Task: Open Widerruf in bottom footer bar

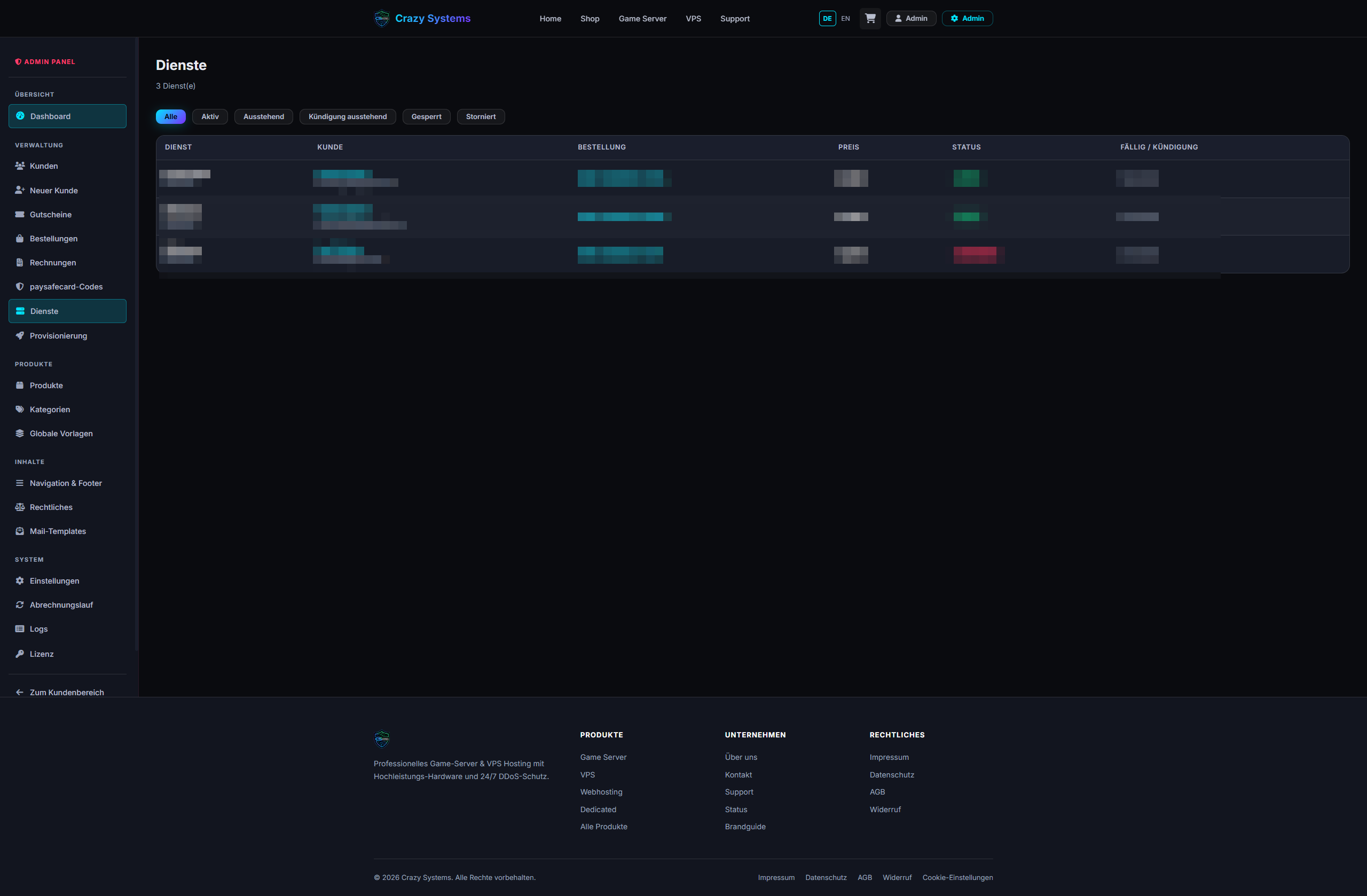Action: click(897, 877)
